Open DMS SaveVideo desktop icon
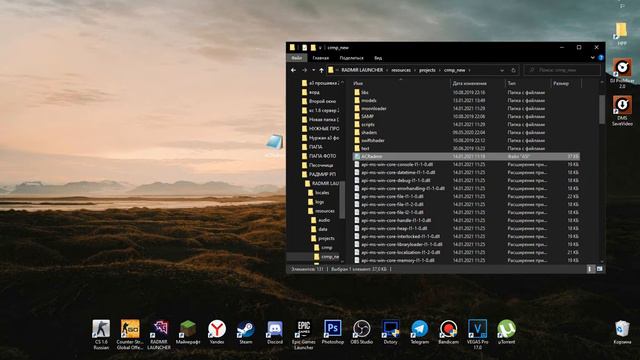Screen dimensions: 640x360 (622, 111)
